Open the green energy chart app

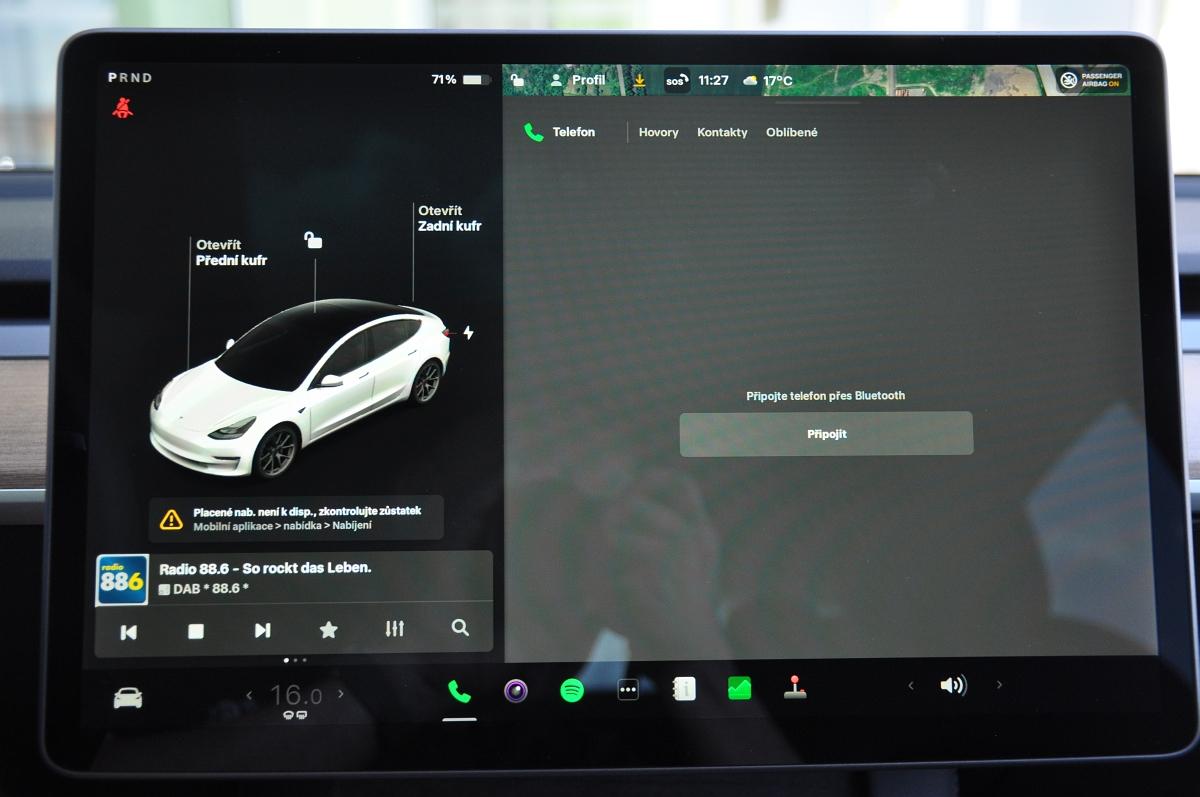[739, 688]
